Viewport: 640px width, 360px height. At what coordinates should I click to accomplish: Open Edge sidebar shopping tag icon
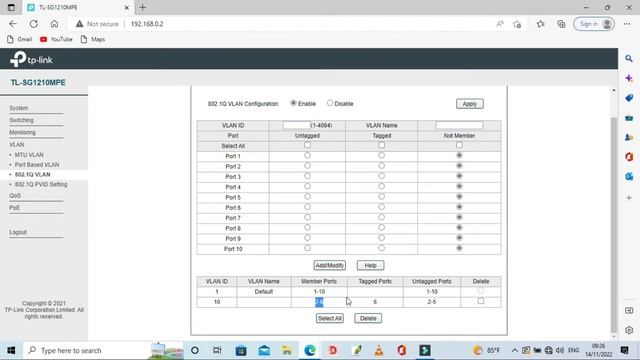(x=629, y=98)
